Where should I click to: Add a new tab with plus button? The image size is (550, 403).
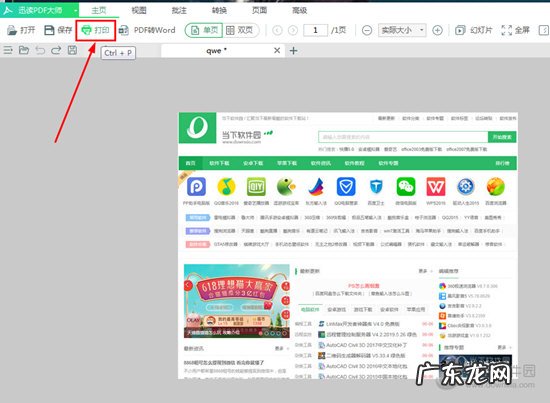click(x=294, y=51)
